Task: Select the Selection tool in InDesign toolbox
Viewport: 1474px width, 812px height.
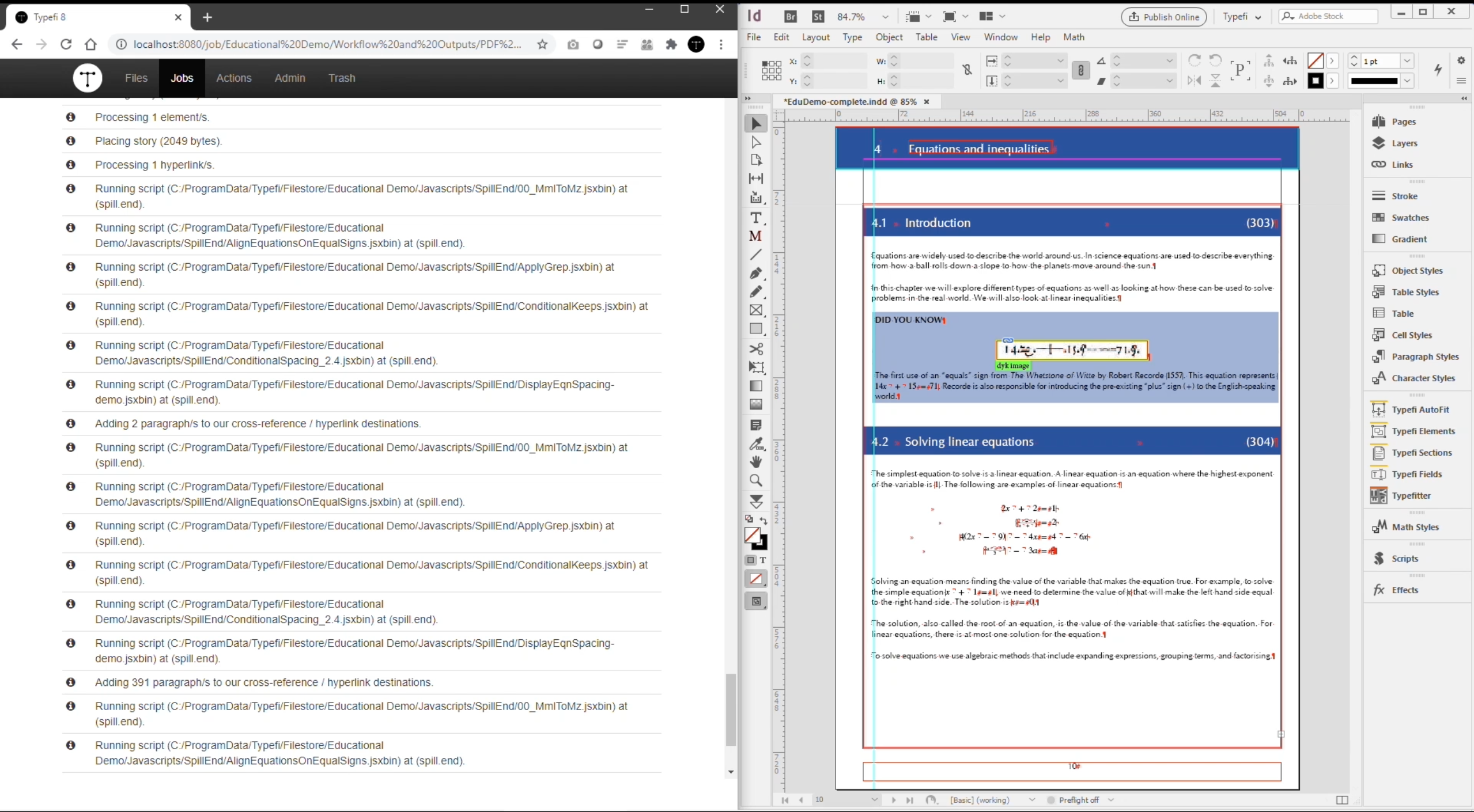Action: pyautogui.click(x=756, y=124)
